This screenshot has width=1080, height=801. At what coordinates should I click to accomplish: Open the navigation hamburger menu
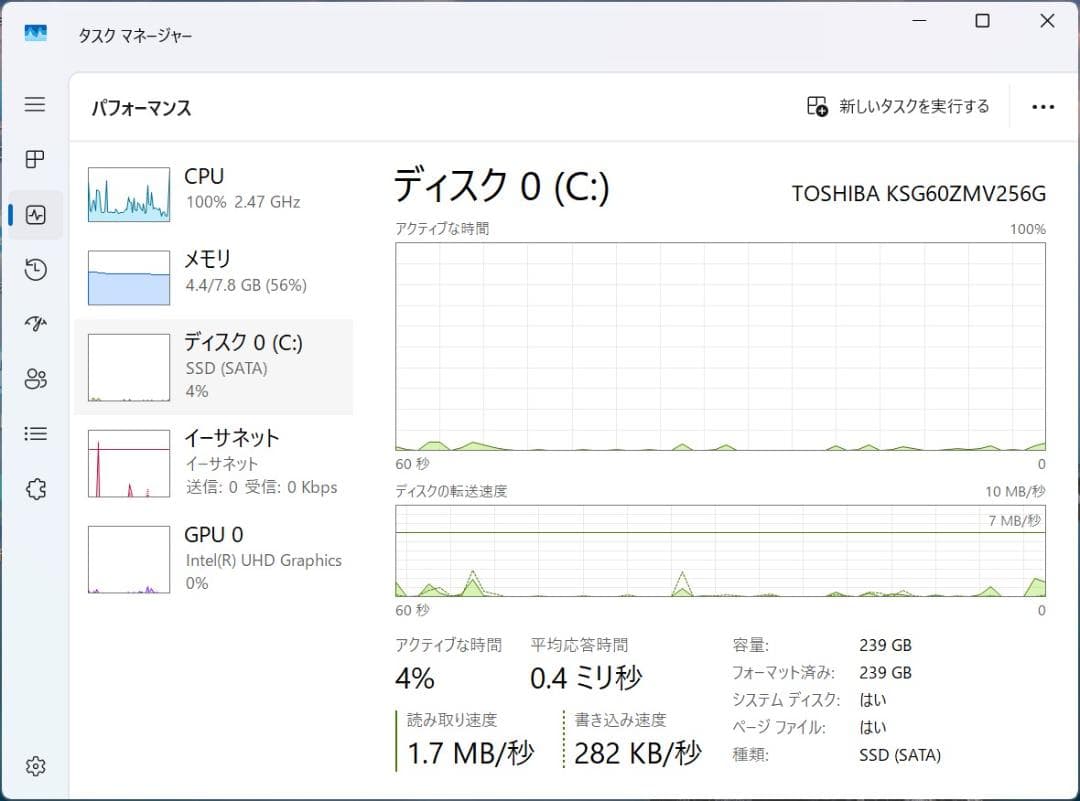click(x=35, y=104)
